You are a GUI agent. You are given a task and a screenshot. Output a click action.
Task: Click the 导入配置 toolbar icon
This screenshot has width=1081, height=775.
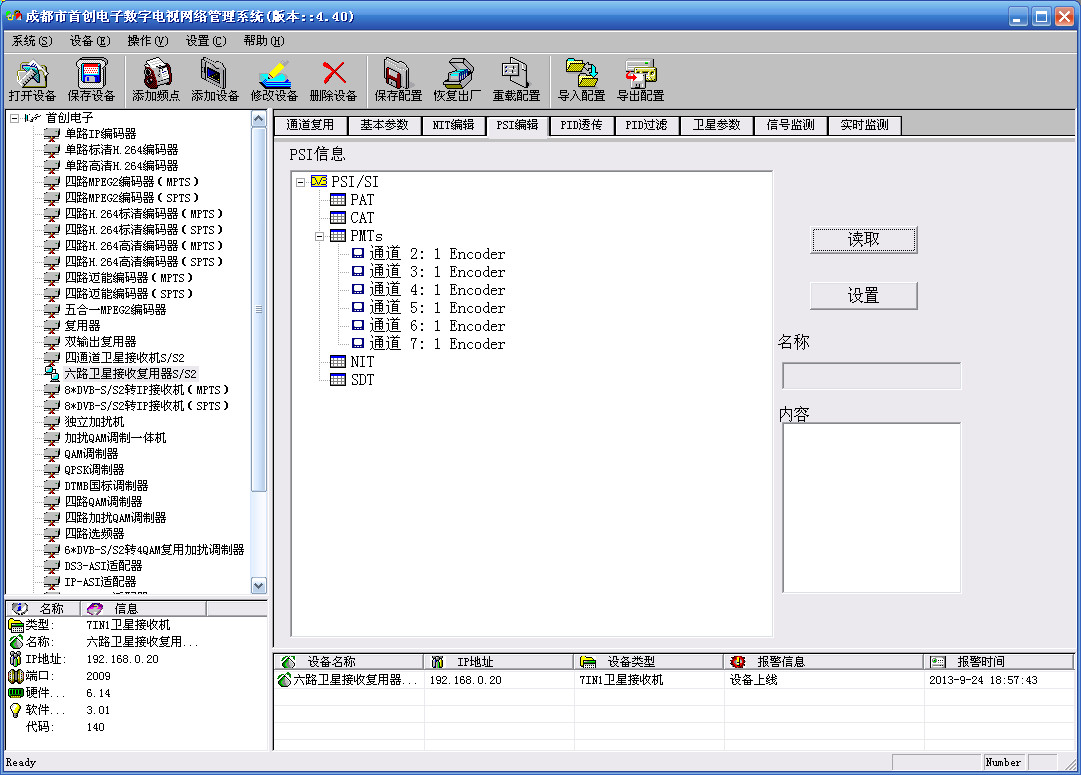582,81
